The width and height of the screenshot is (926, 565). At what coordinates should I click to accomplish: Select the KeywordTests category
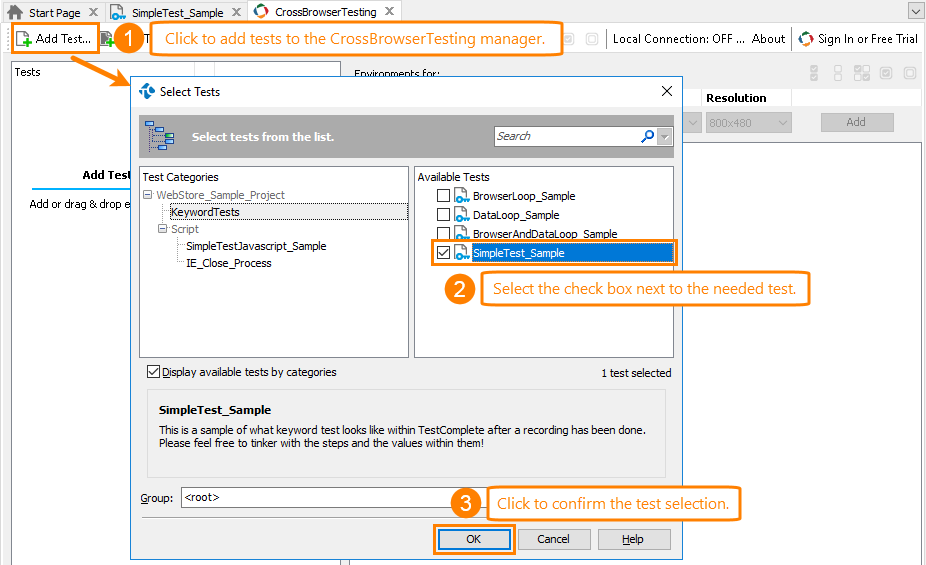click(205, 212)
